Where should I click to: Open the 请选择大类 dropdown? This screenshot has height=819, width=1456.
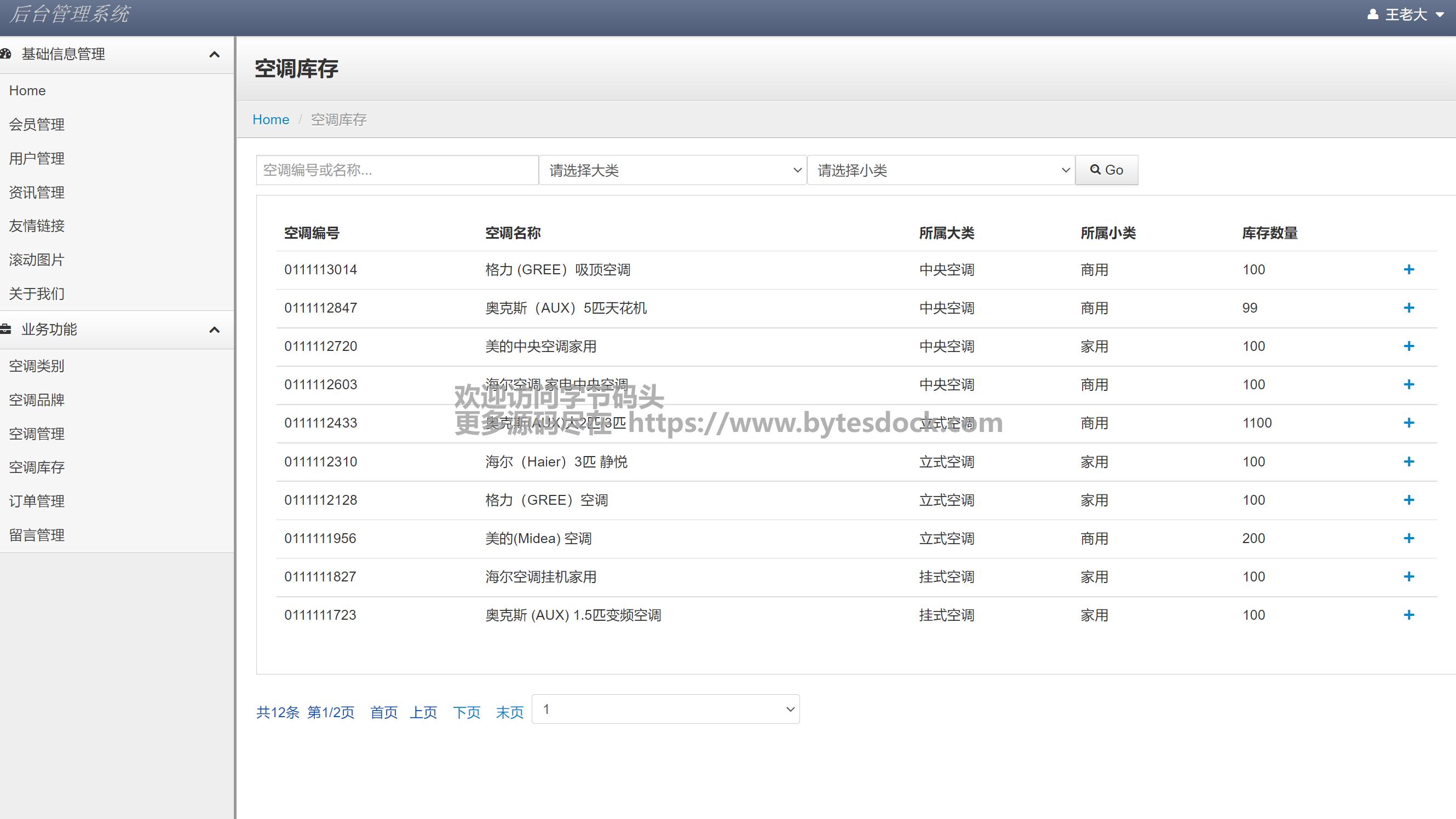click(672, 170)
